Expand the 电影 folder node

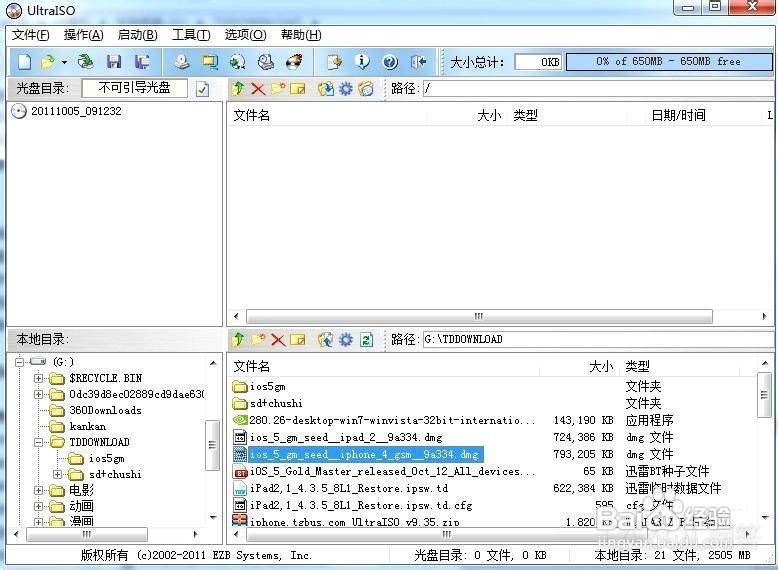click(38, 491)
